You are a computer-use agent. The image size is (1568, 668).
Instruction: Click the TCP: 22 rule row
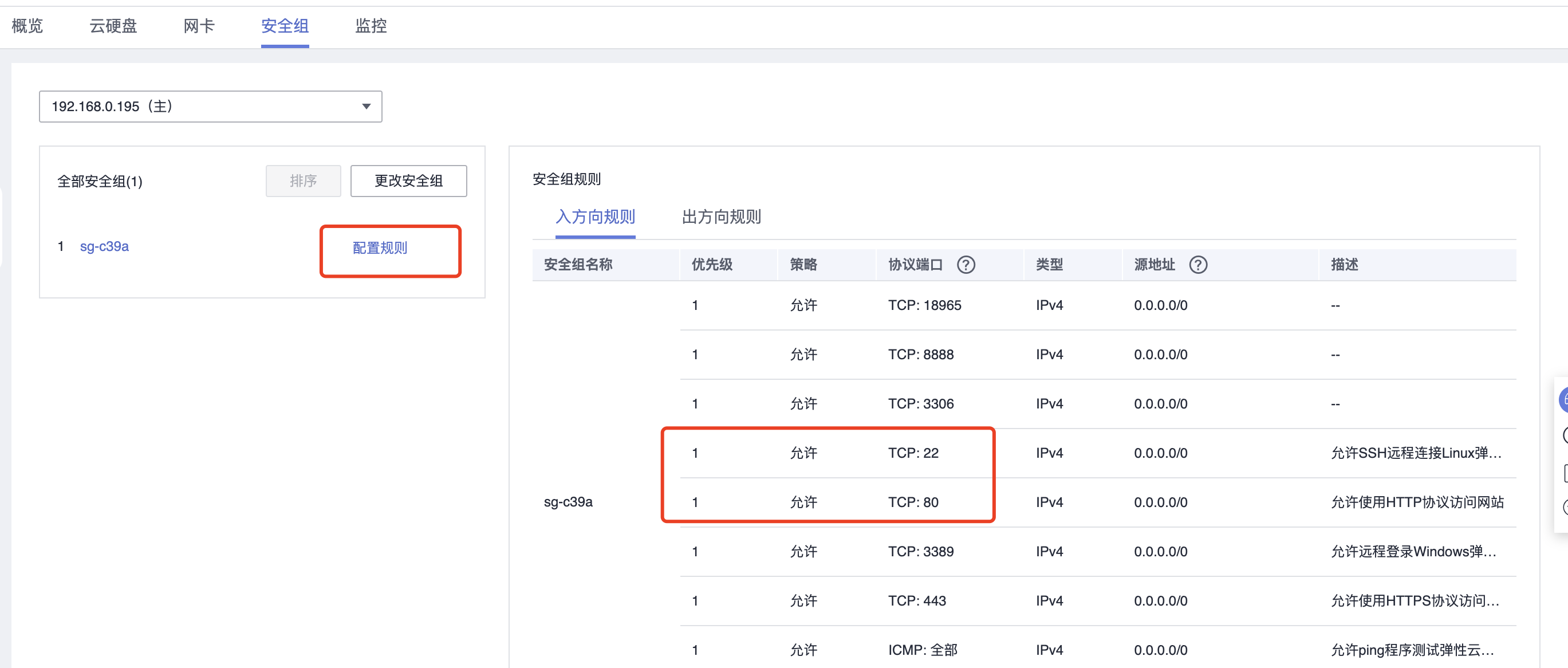1097,453
